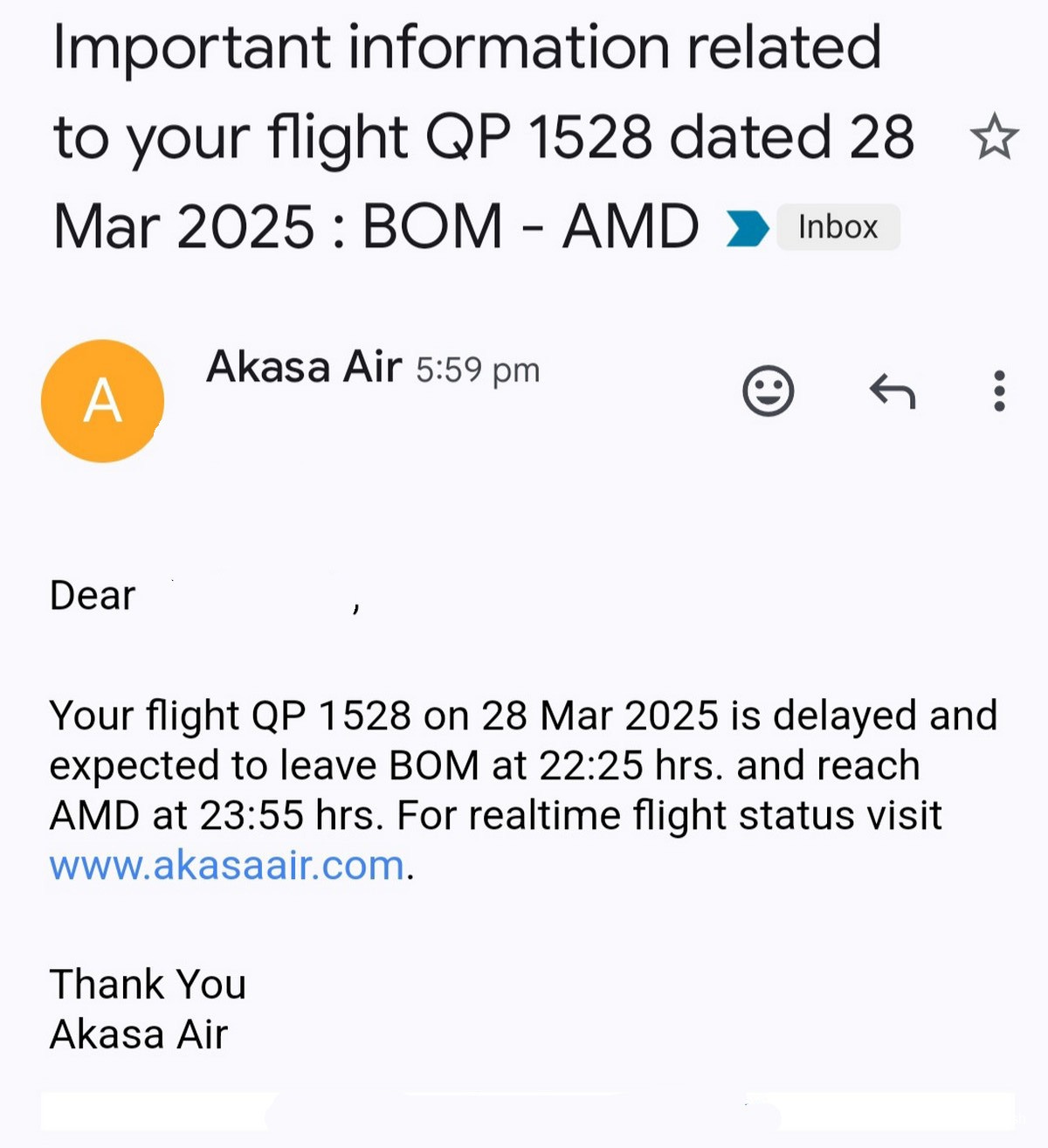Tap the Akasa Air signature line
The height and width of the screenshot is (1148, 1048).
point(139,1035)
